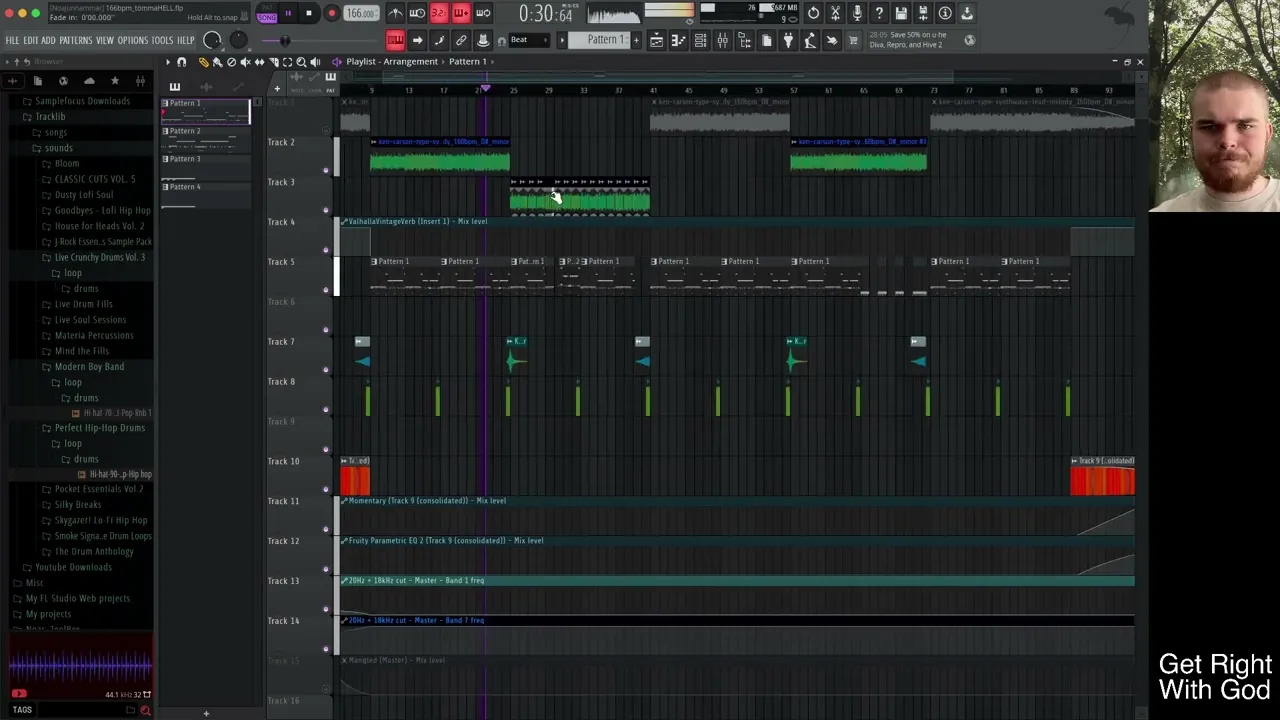Open the shopping cart content library
The image size is (1280, 720).
pos(853,40)
